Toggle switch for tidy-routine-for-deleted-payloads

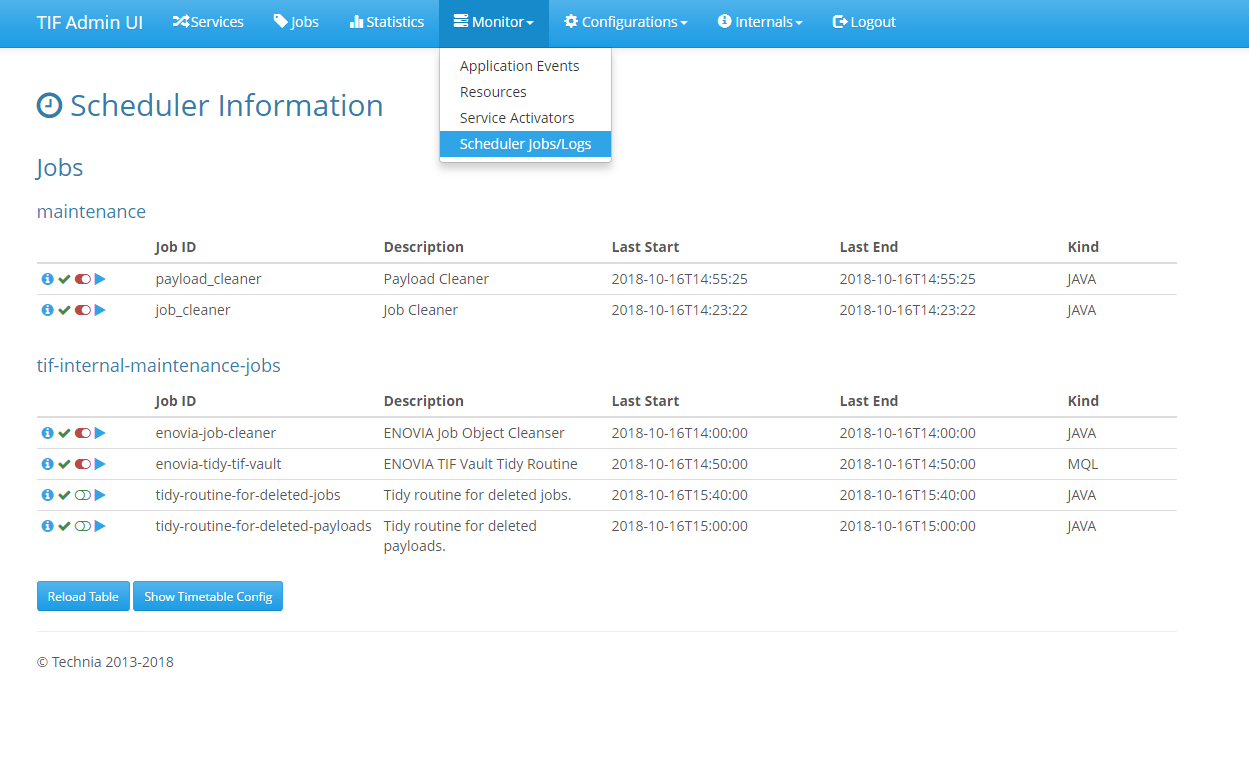point(83,526)
